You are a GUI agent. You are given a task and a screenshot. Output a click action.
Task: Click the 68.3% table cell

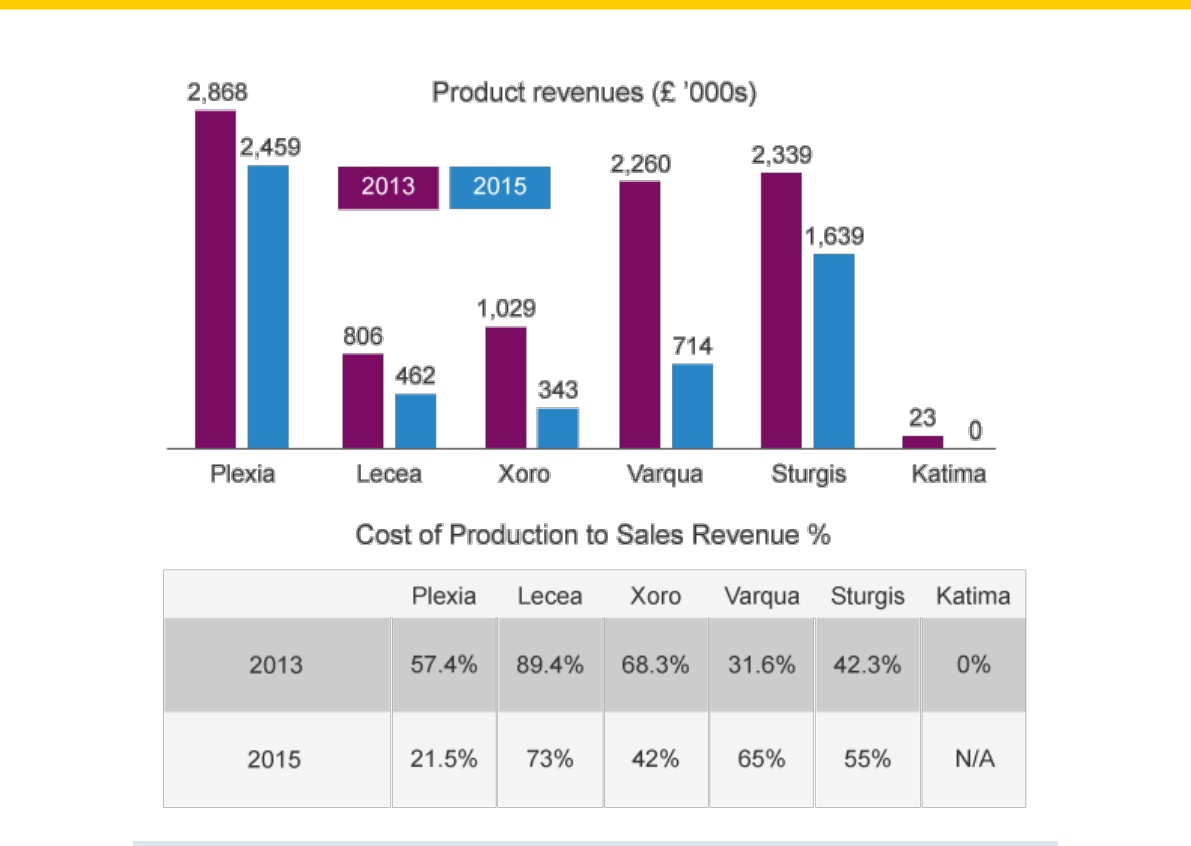point(656,665)
